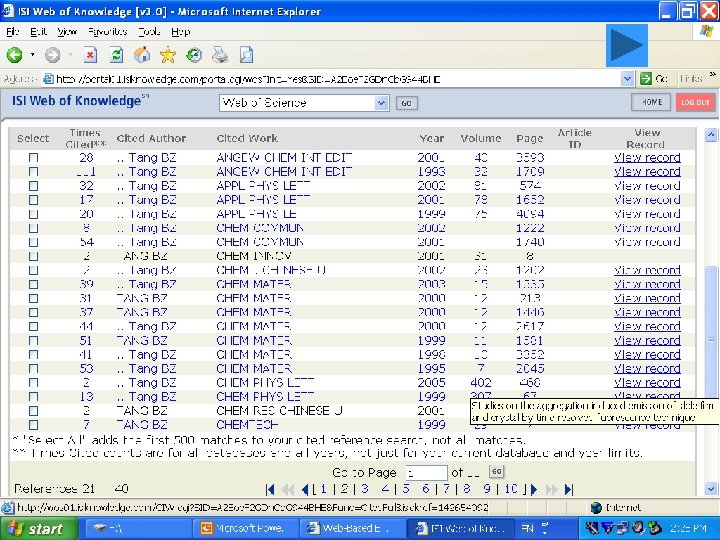Open the Edit menu

pos(39,32)
